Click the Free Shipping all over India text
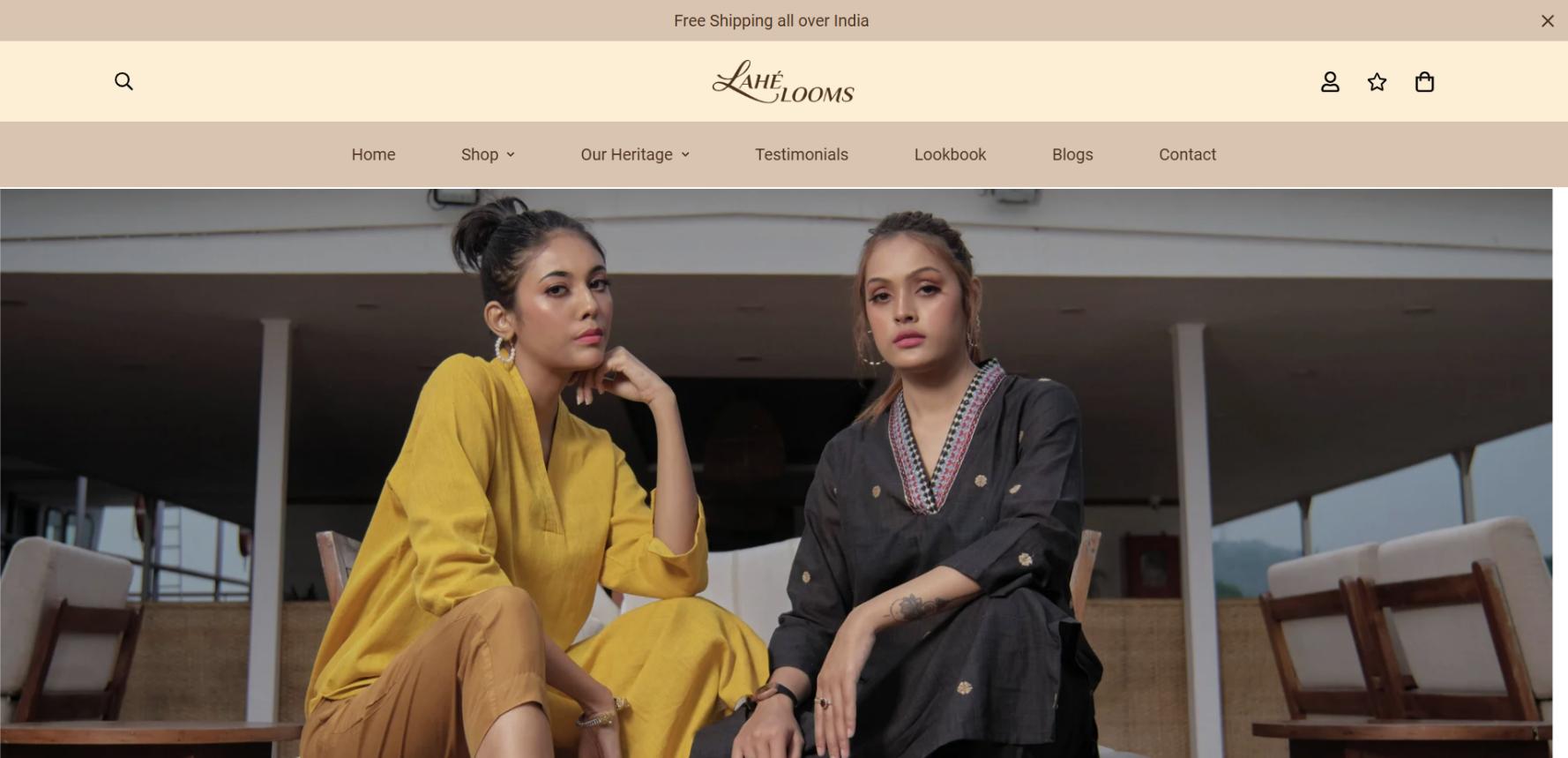Screen dimensions: 1568x758 (x=771, y=20)
